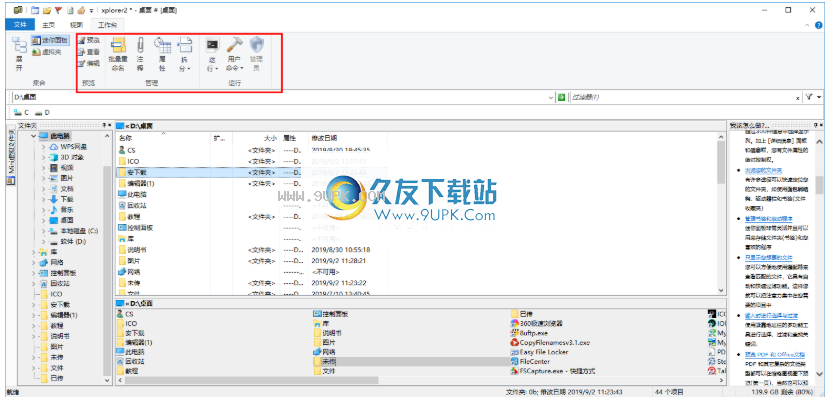Select FSCapture.exe shortcut in bottom pane
The image size is (828, 397).
[x=553, y=371]
